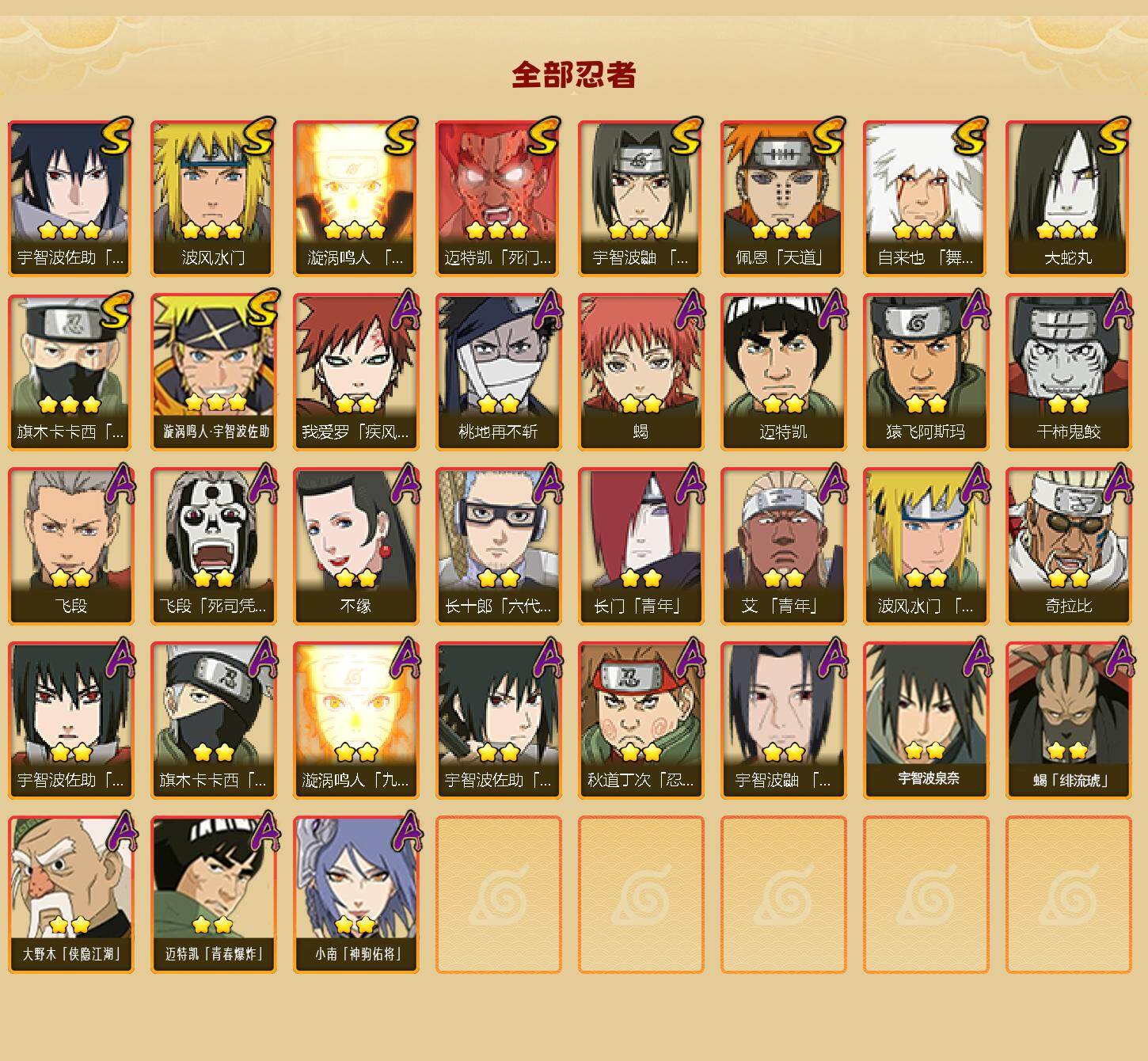Select the 桃地再不斩 ninja card
1148x1061 pixels.
[x=498, y=372]
